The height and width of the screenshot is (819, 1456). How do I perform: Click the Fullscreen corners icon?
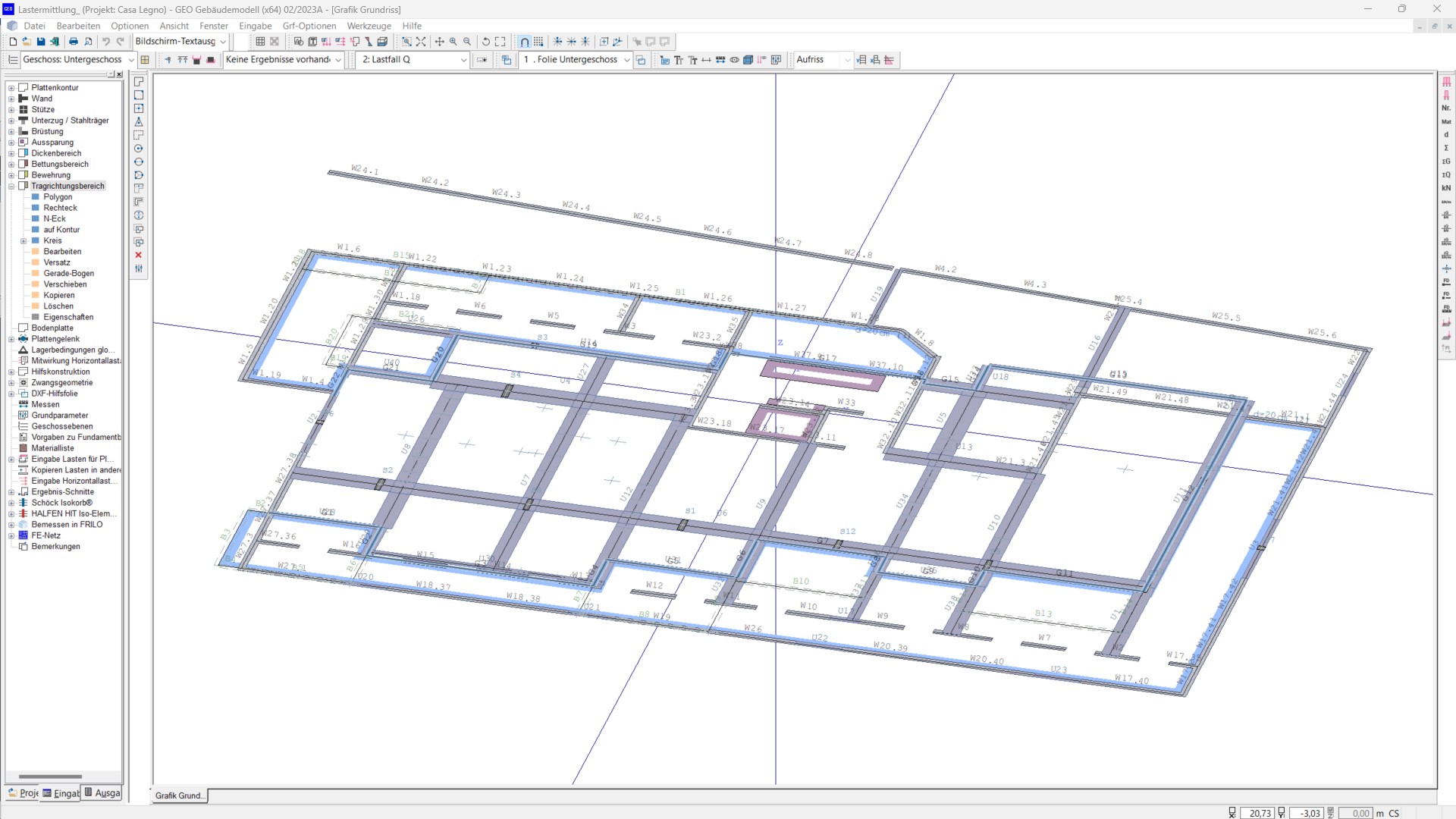pos(500,42)
